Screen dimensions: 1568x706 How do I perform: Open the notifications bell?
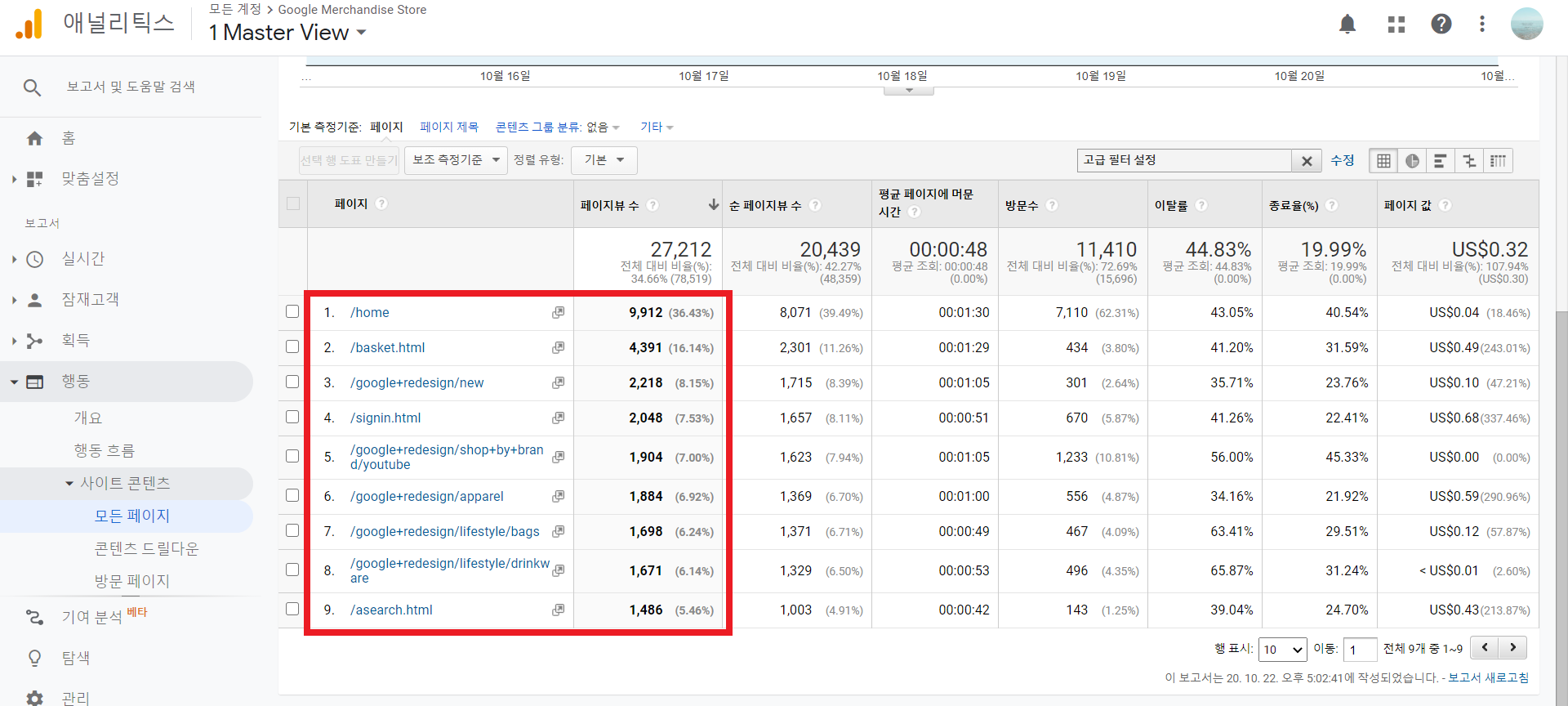tap(1347, 25)
